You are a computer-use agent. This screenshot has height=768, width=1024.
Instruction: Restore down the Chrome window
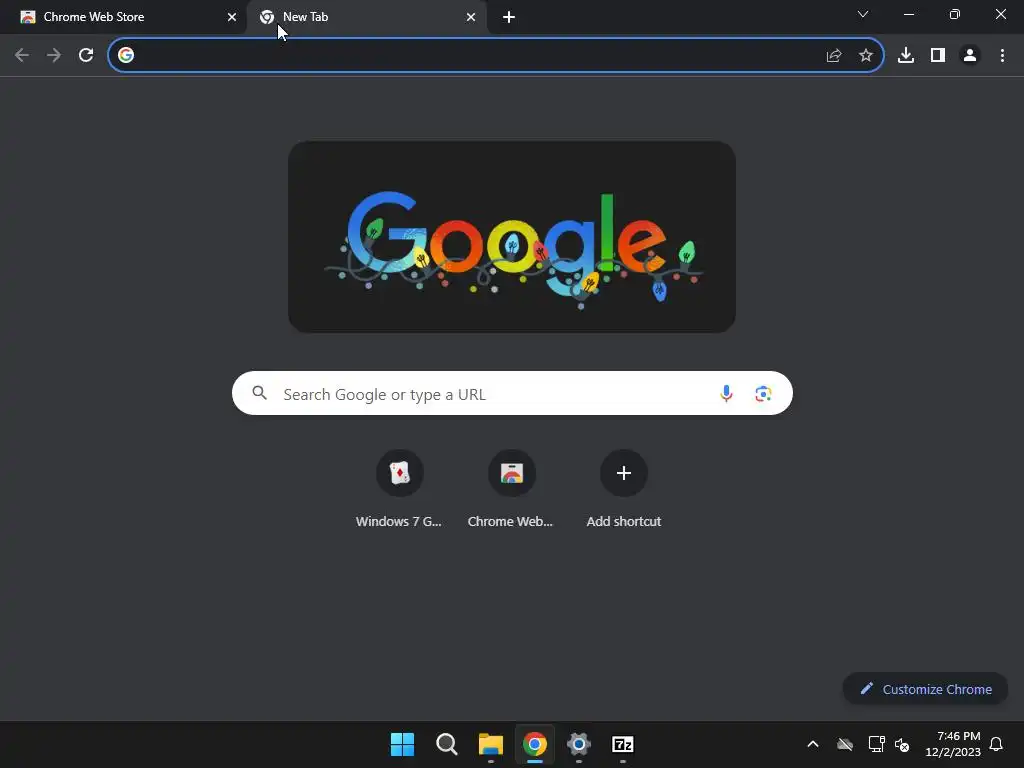pos(955,14)
